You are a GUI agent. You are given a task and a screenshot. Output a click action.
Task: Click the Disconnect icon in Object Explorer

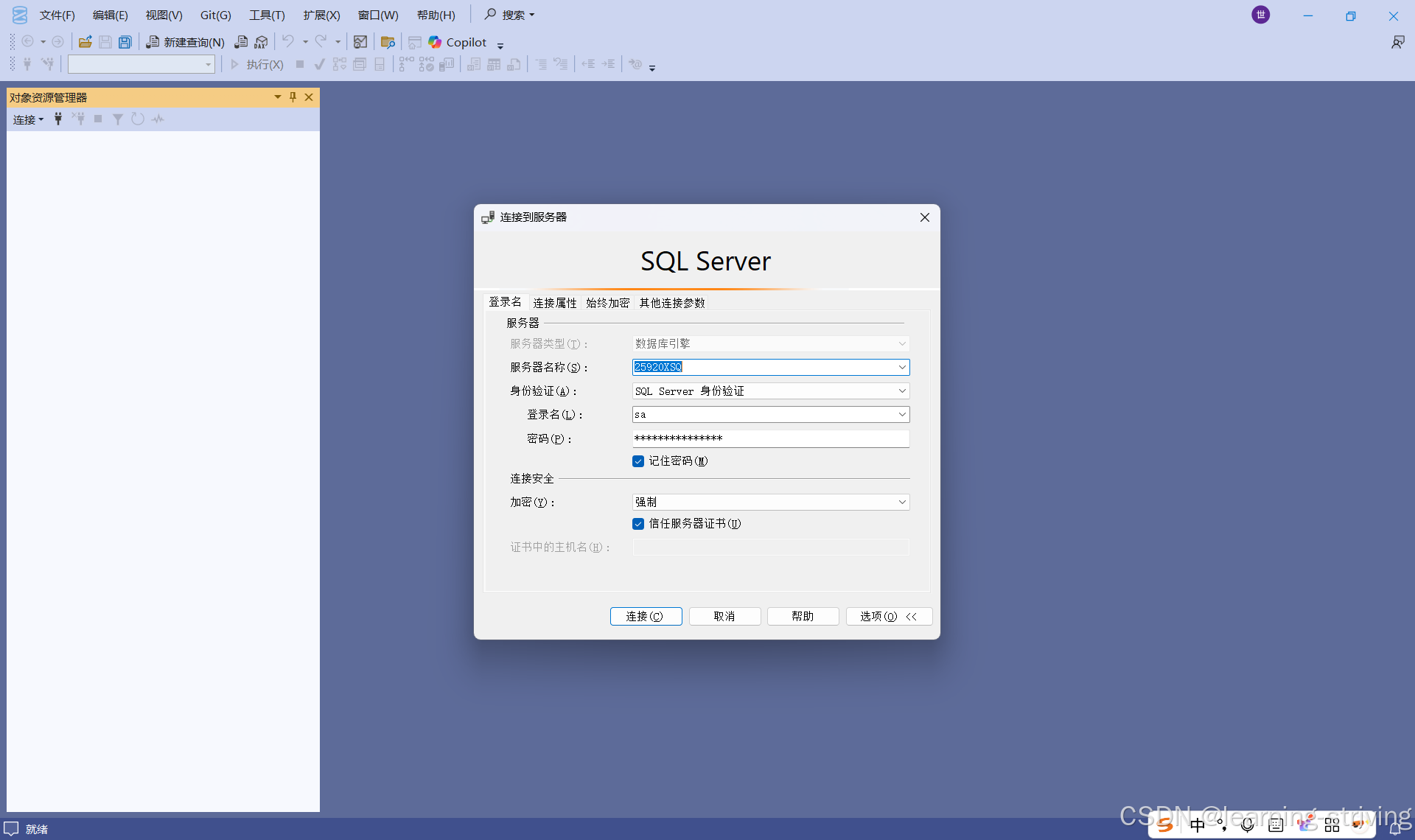[x=78, y=119]
